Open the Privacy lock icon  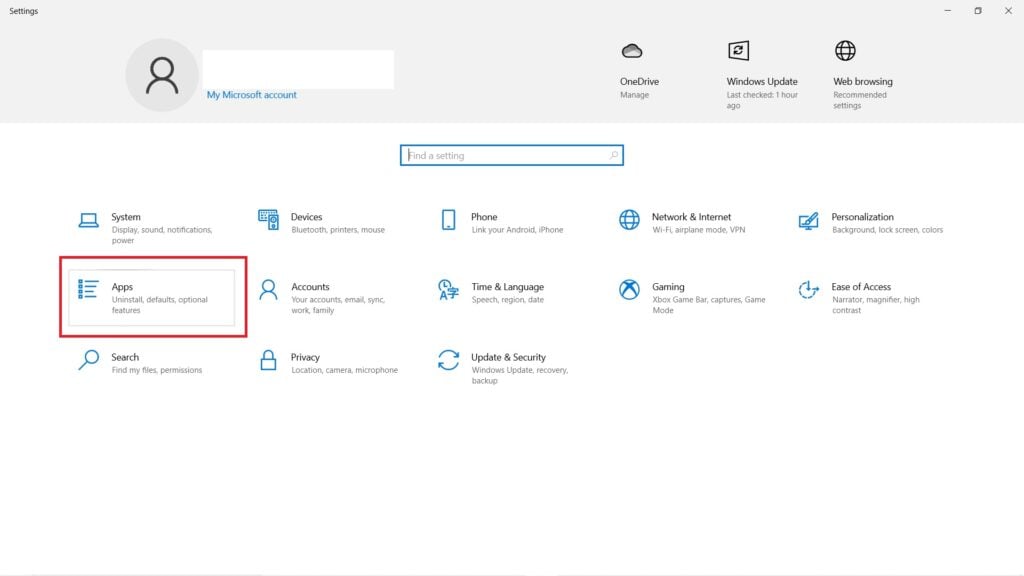tap(268, 360)
